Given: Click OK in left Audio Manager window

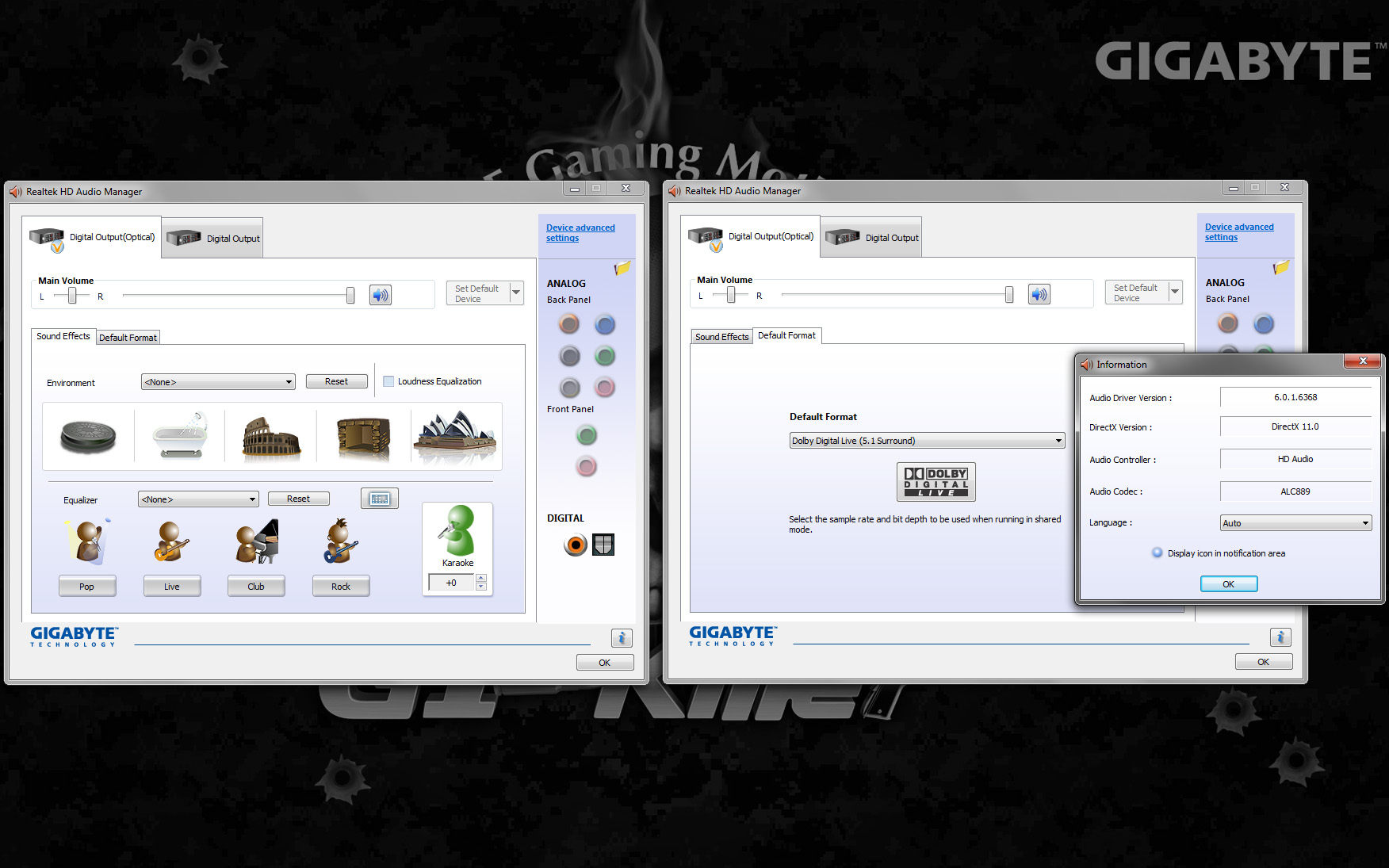Looking at the screenshot, I should point(605,663).
